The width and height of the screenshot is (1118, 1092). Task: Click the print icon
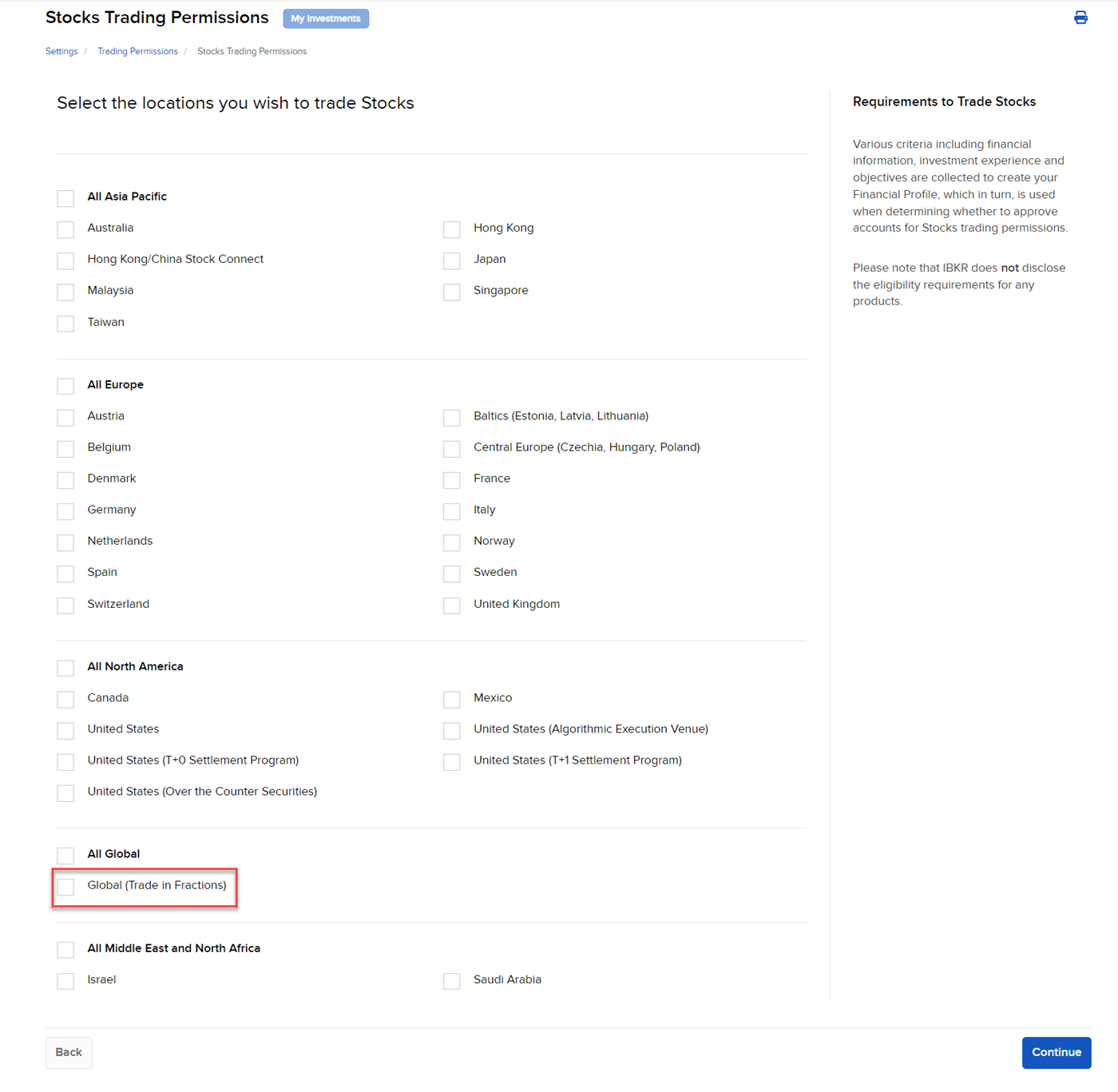coord(1080,18)
